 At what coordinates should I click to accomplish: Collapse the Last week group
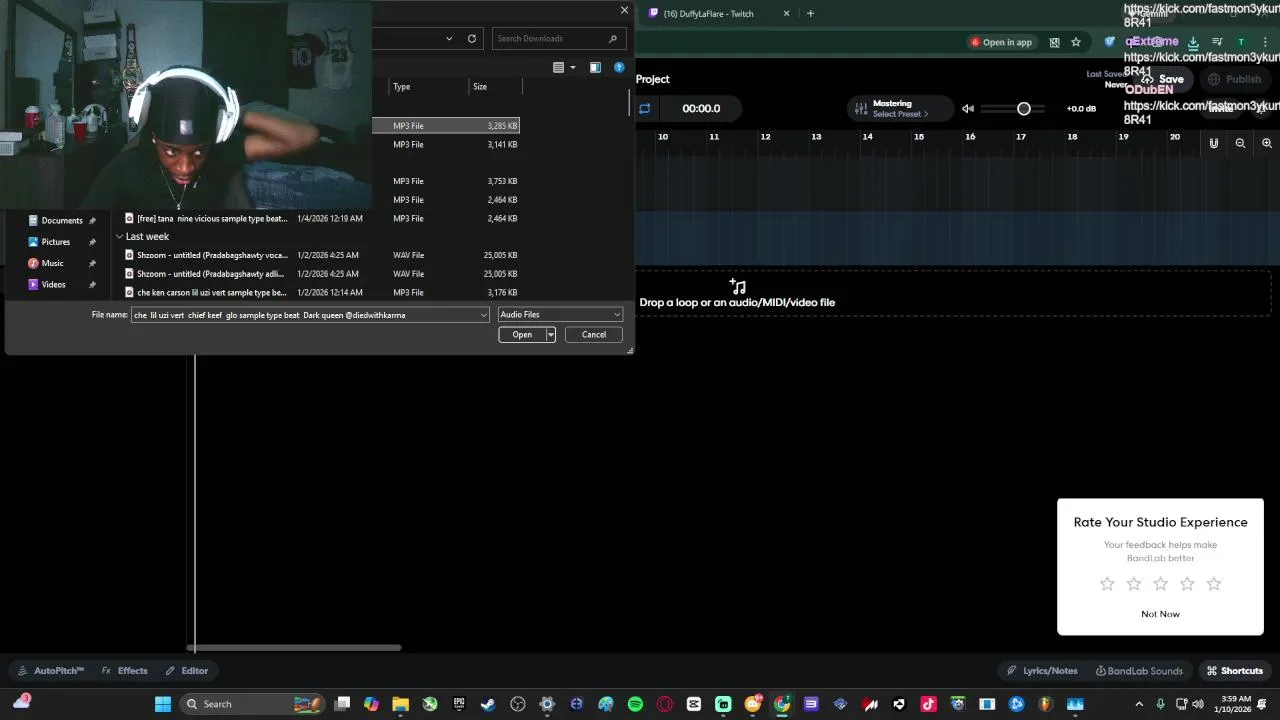coord(120,237)
